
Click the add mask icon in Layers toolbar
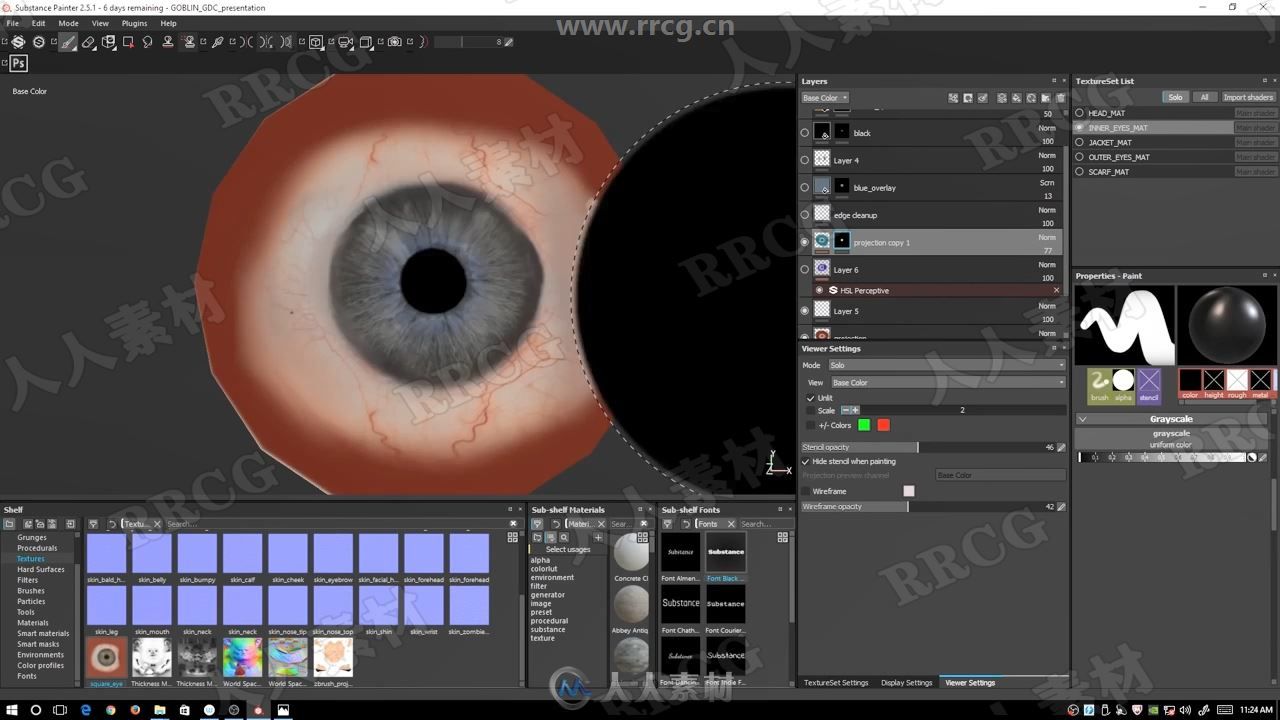point(968,98)
